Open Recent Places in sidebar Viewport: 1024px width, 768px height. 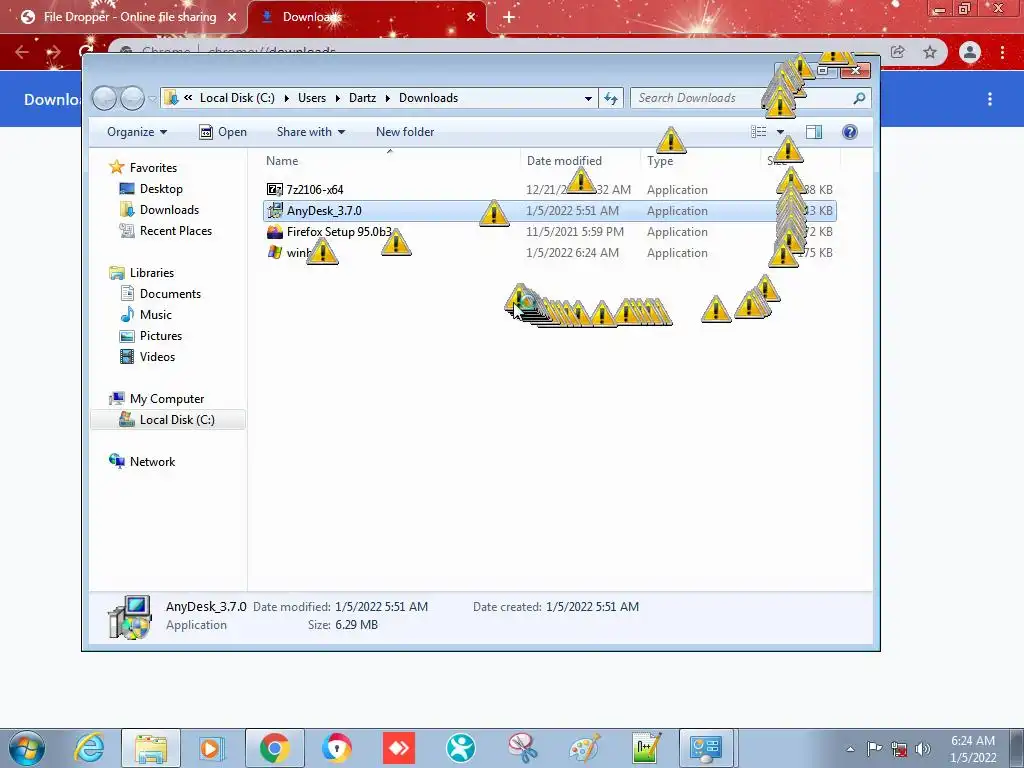tap(176, 231)
